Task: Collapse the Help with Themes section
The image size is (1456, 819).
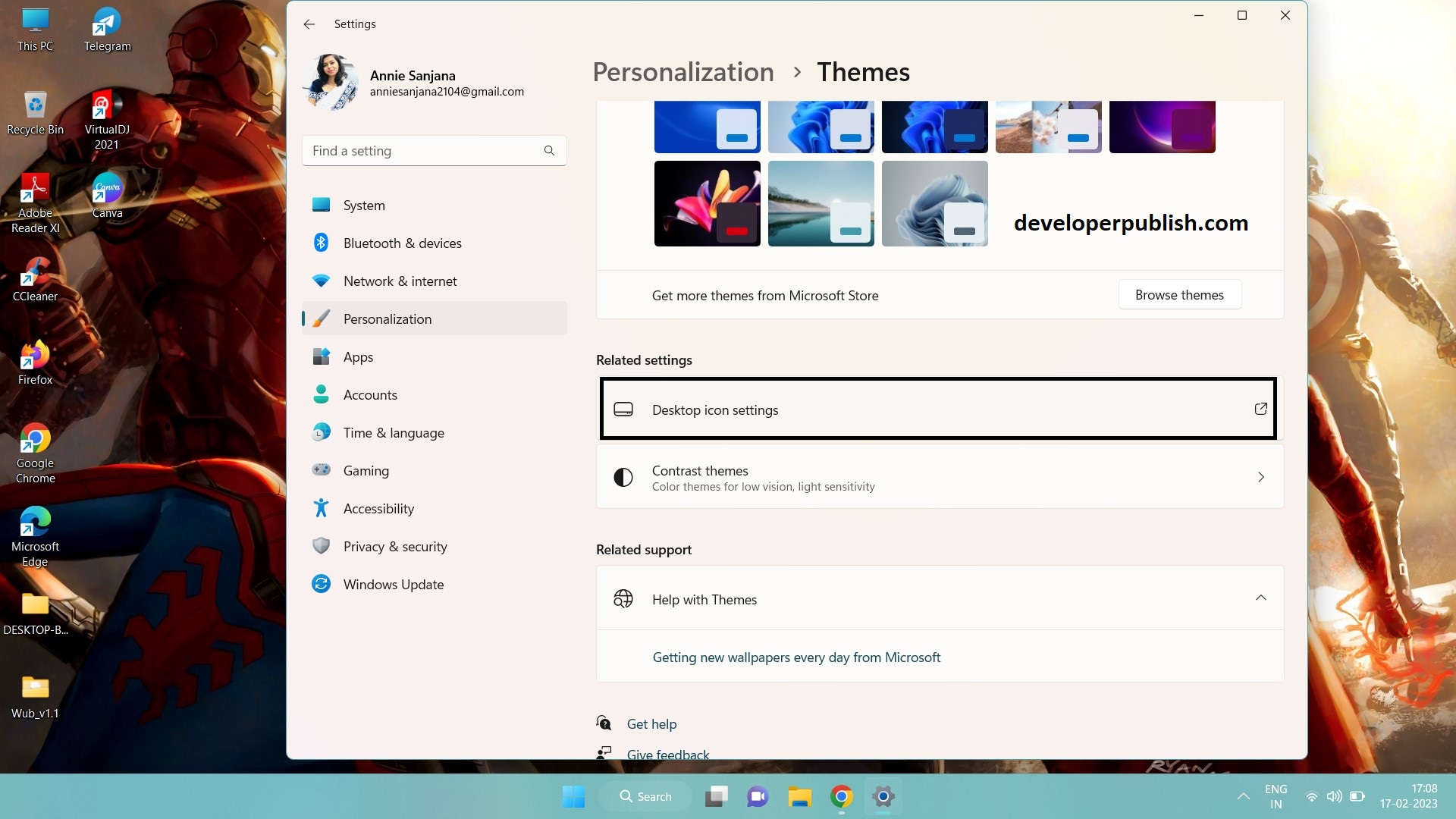Action: [1260, 598]
